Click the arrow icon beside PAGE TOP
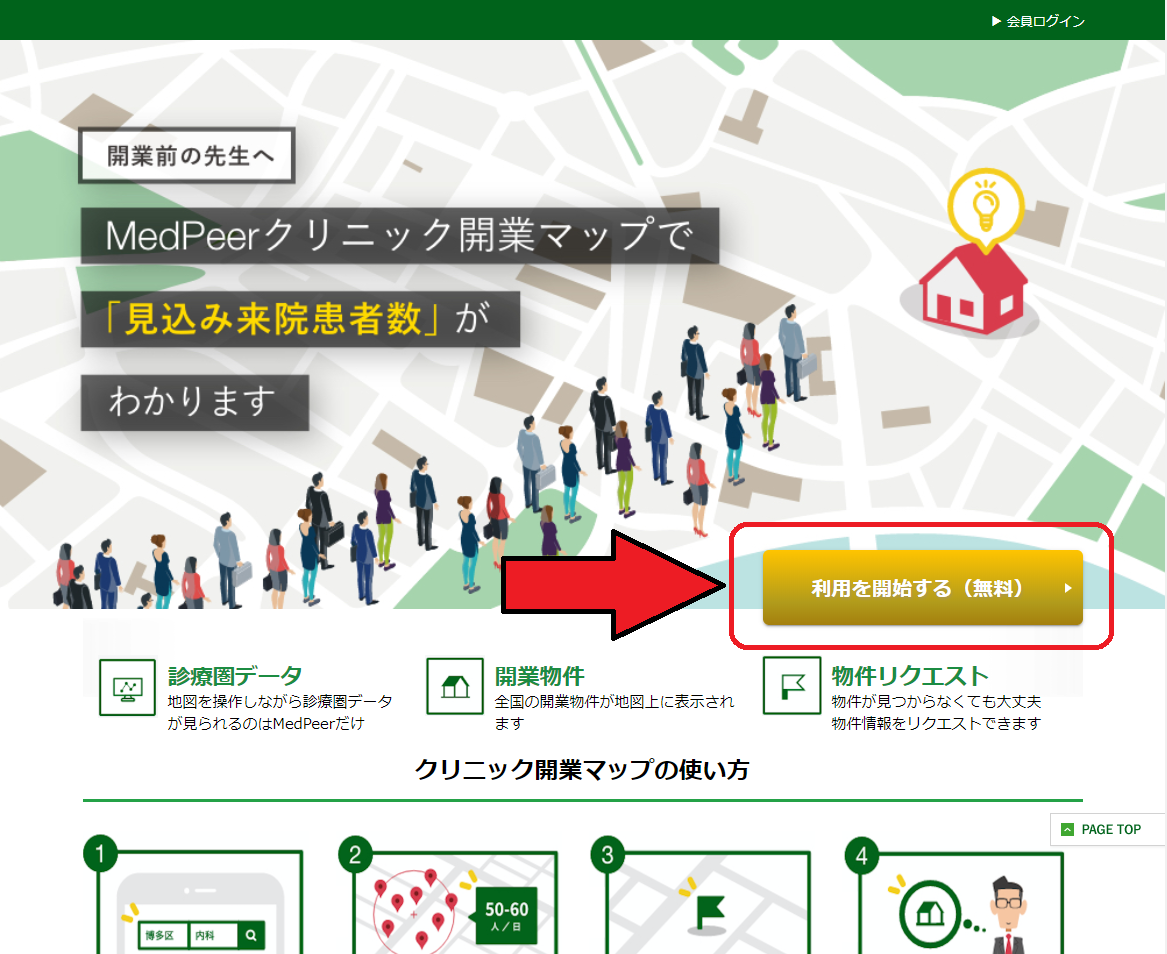Image resolution: width=1167 pixels, height=954 pixels. tap(1067, 829)
